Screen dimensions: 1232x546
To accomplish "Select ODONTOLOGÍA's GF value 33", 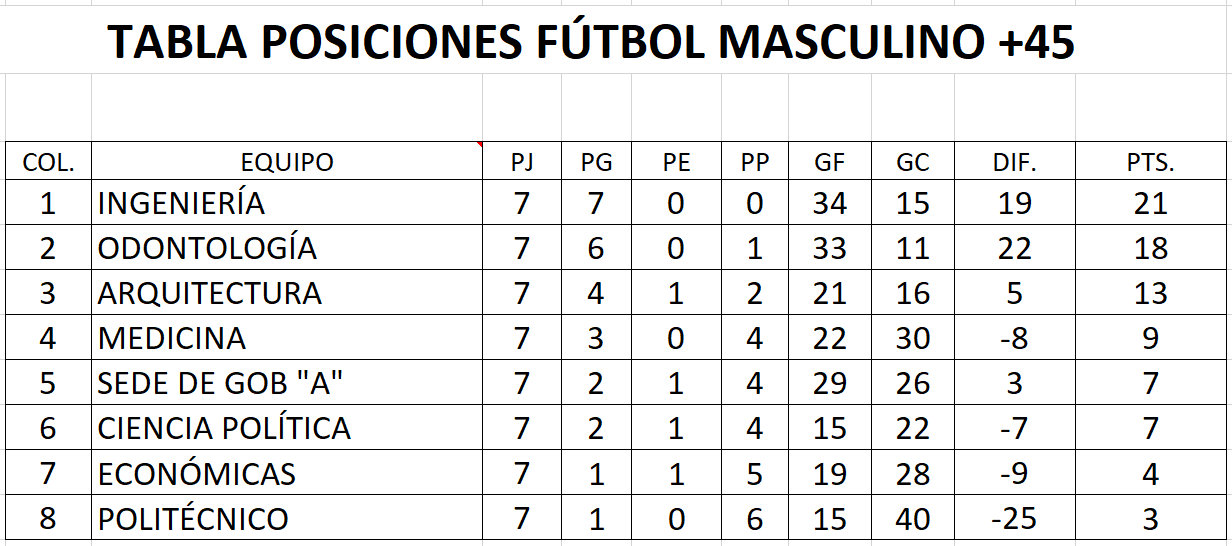I will [x=830, y=248].
